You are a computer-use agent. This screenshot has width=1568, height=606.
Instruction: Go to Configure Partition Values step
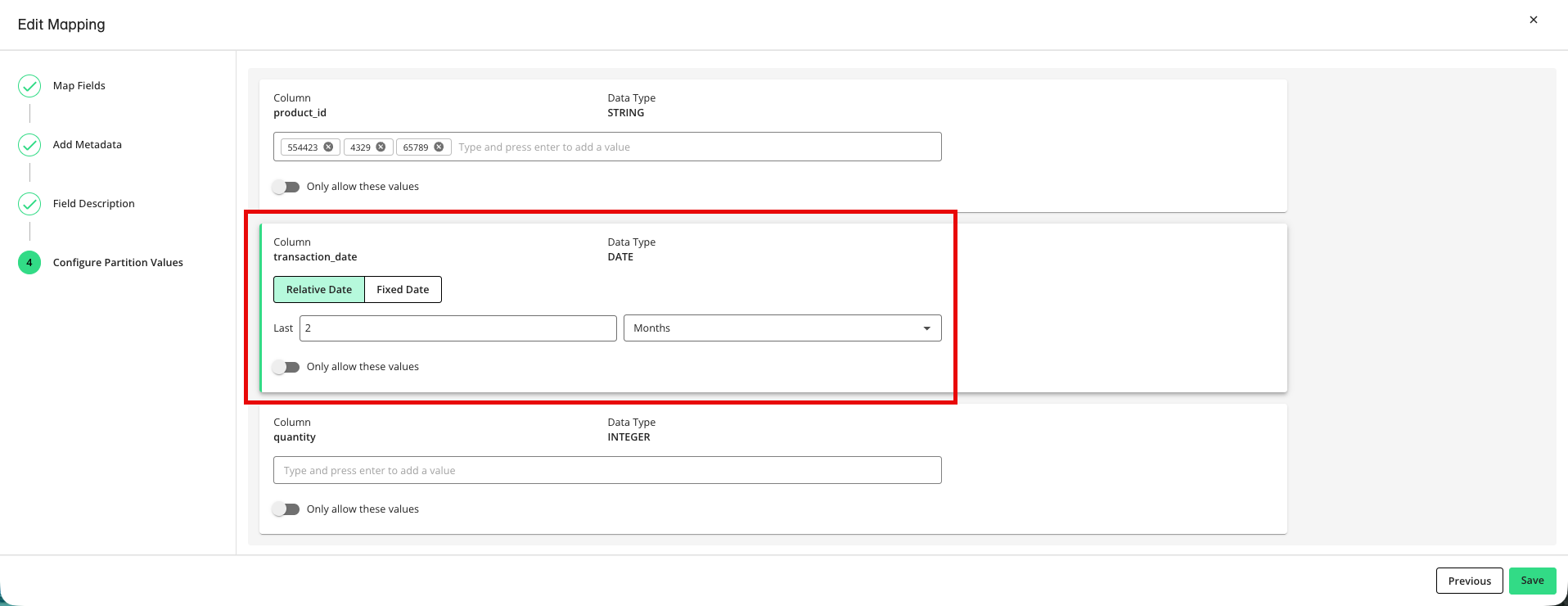[118, 263]
